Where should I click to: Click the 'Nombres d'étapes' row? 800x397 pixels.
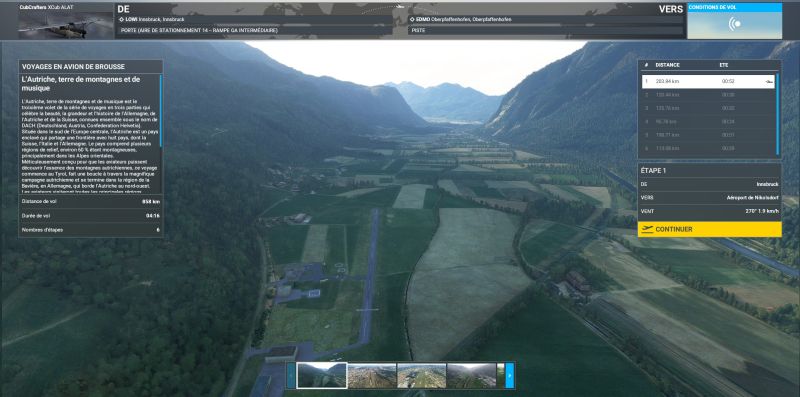click(x=91, y=230)
